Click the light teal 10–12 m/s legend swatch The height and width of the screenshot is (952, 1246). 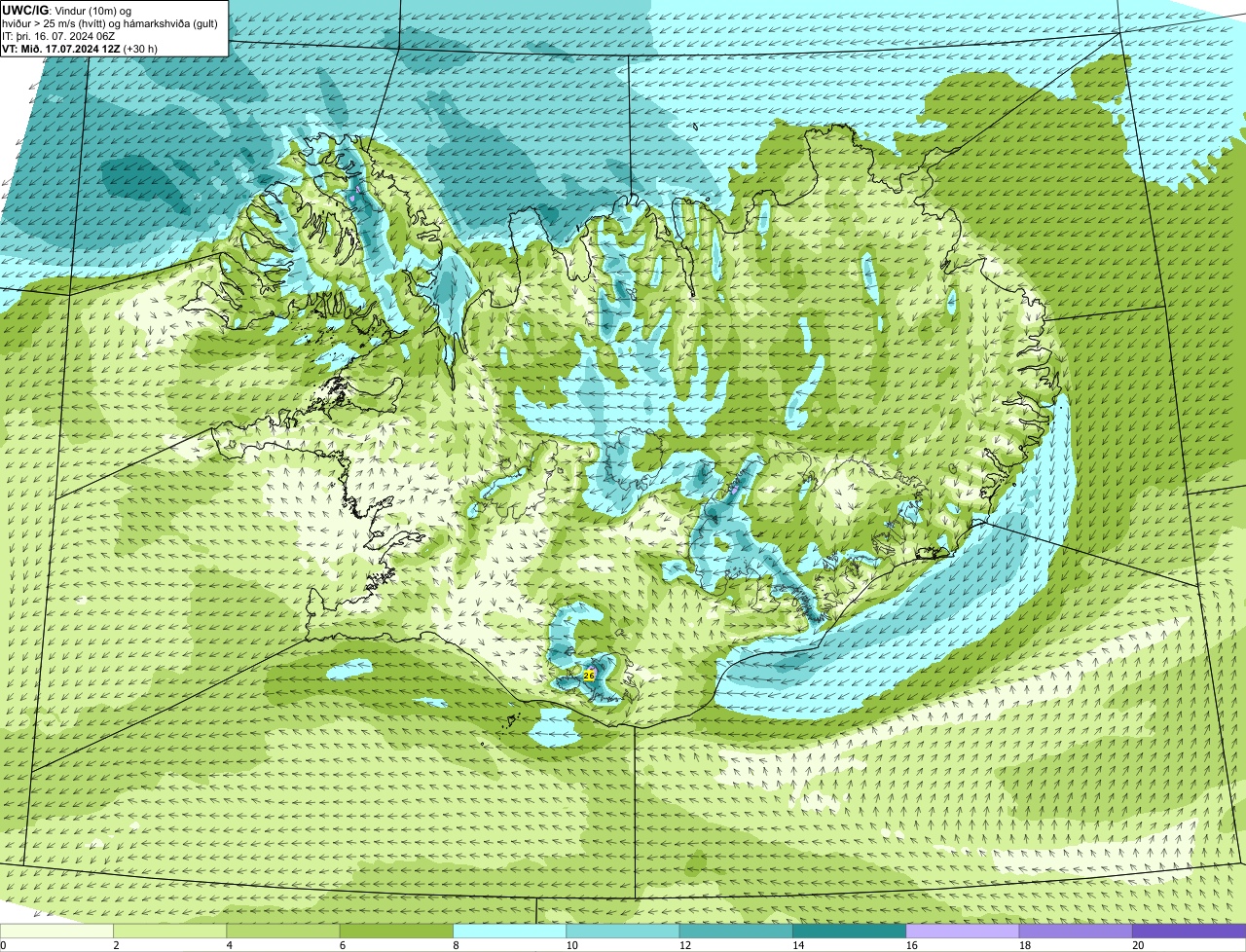[x=623, y=931]
